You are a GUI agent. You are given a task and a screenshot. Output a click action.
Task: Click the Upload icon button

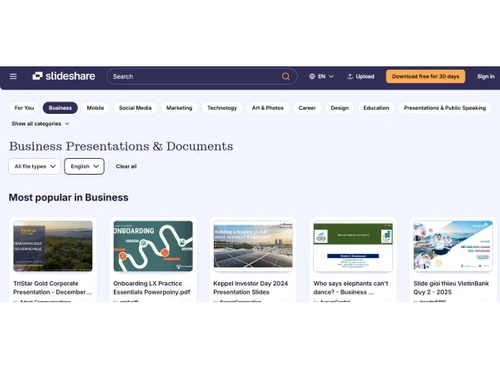pyautogui.click(x=360, y=76)
